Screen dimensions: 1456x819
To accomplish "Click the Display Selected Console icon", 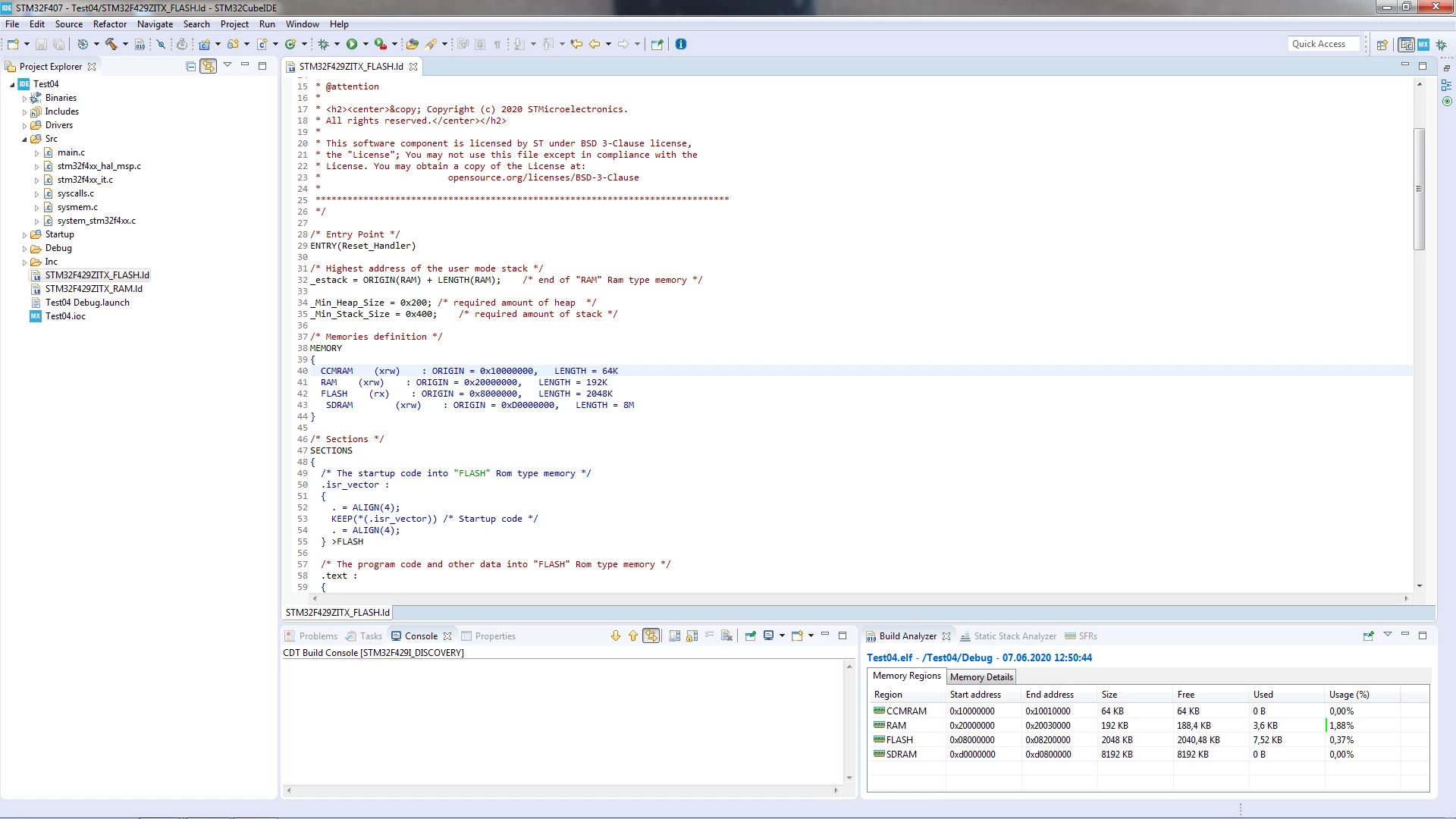I will click(x=769, y=635).
